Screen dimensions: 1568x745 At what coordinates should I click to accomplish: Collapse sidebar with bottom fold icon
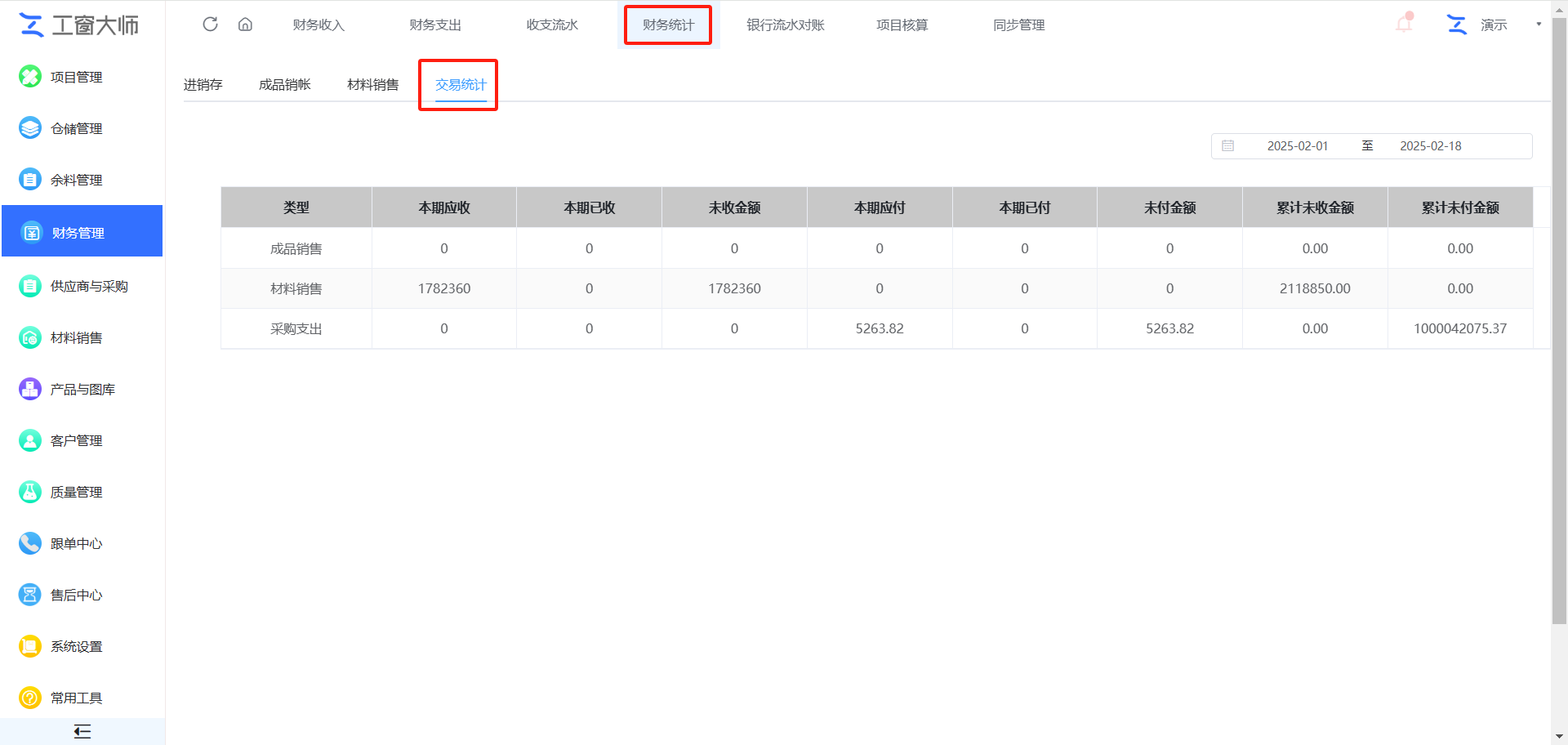click(x=82, y=731)
